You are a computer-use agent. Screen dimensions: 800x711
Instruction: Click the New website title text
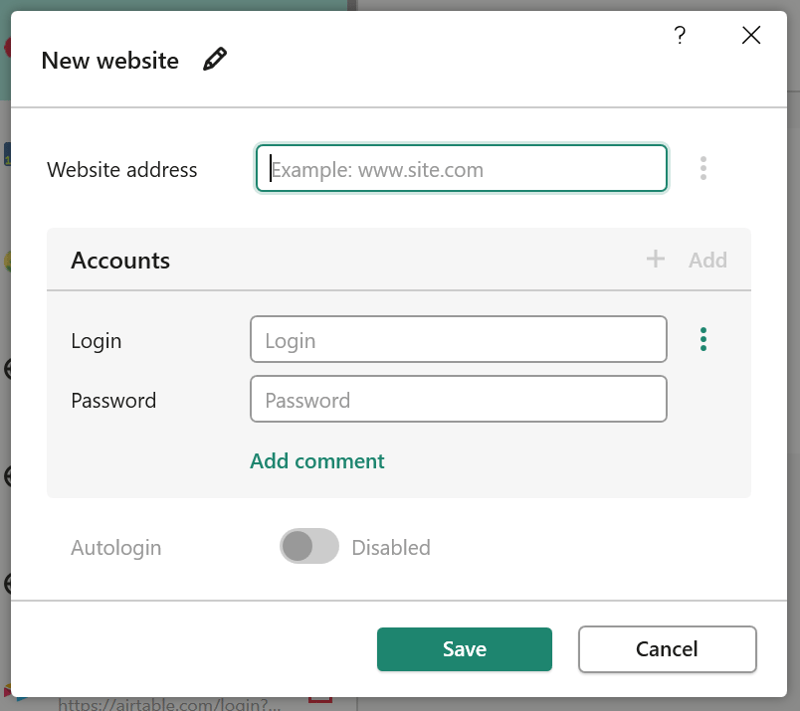110,61
